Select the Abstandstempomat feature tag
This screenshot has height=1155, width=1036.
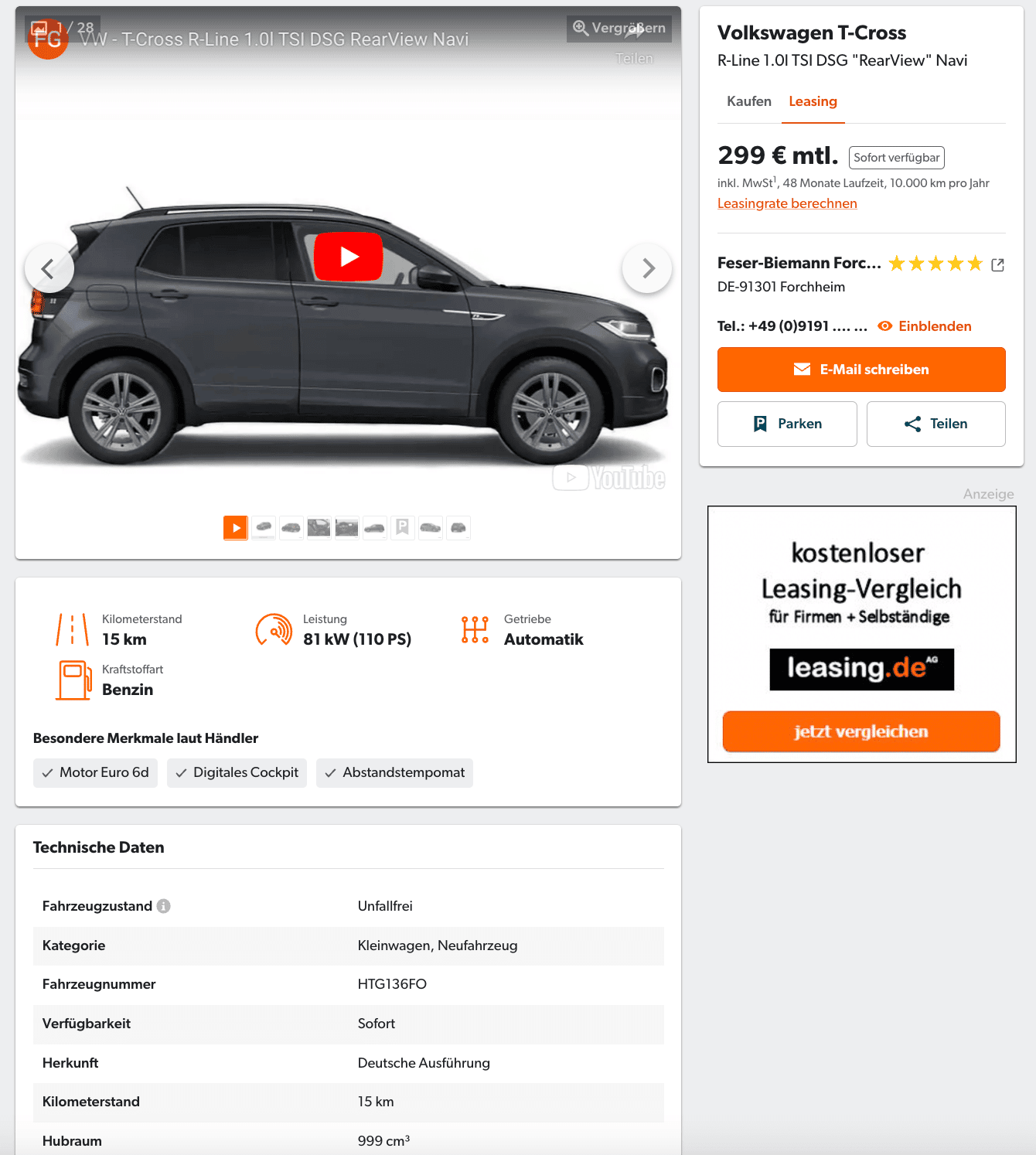coord(394,773)
